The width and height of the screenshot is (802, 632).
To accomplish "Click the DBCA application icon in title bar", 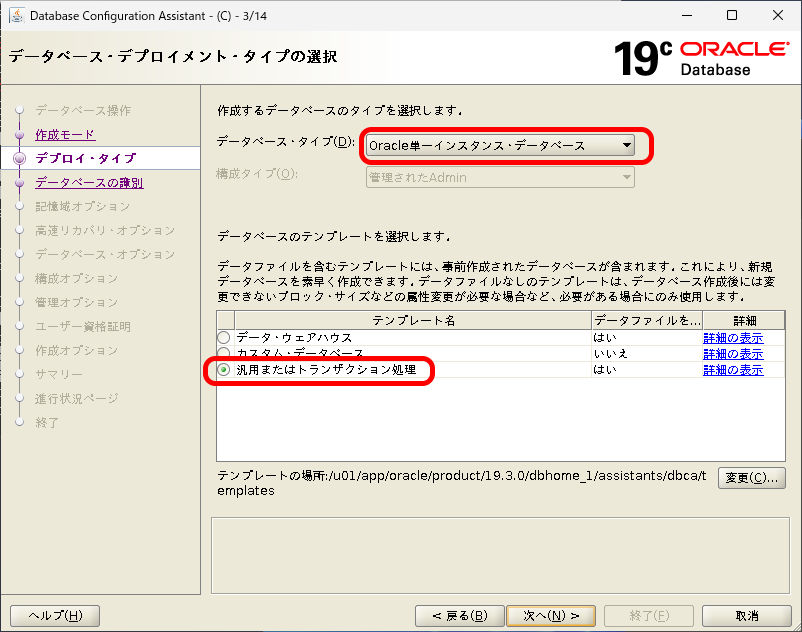I will pyautogui.click(x=15, y=15).
